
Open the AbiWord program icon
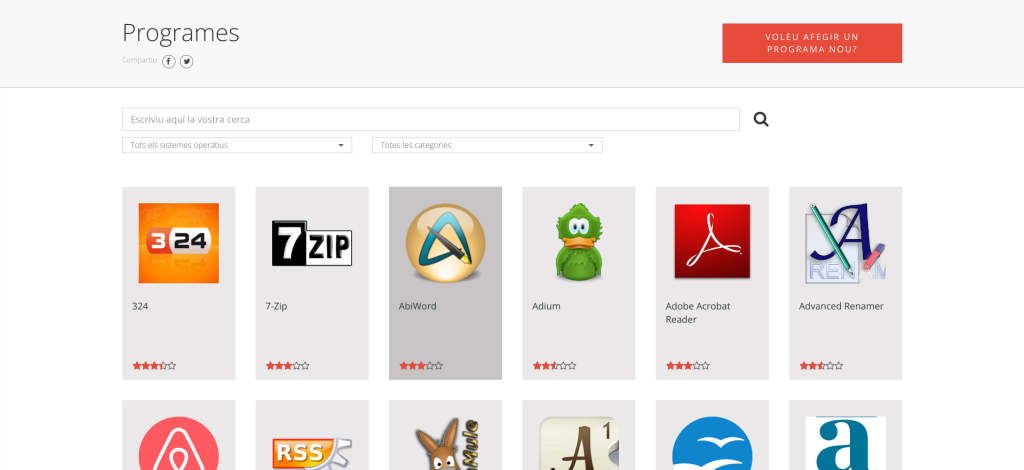(x=445, y=243)
